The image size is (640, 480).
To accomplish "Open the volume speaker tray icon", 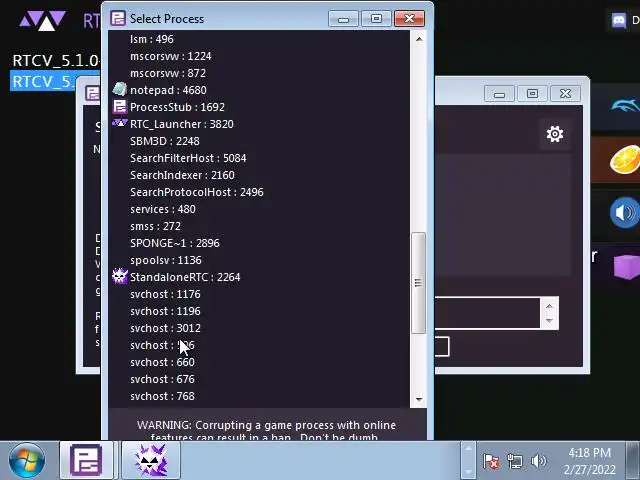I will click(538, 461).
